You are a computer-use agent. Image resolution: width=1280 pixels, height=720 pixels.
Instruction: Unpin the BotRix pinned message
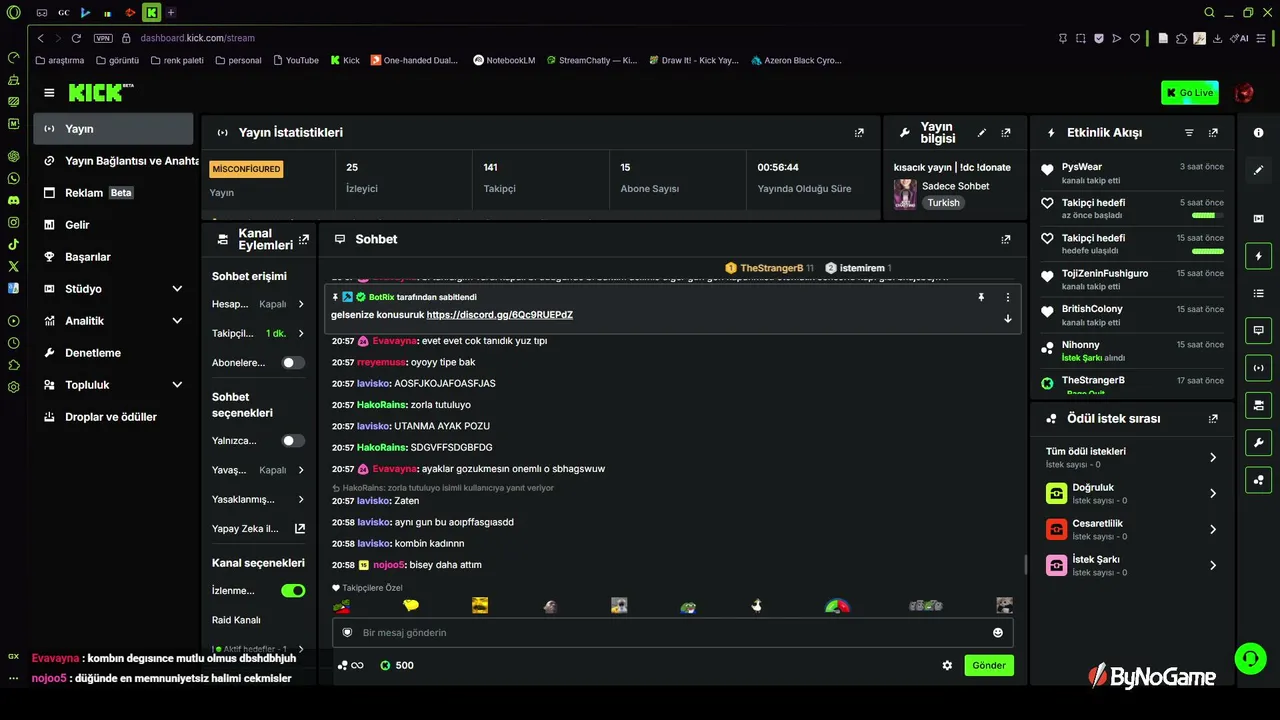[981, 297]
